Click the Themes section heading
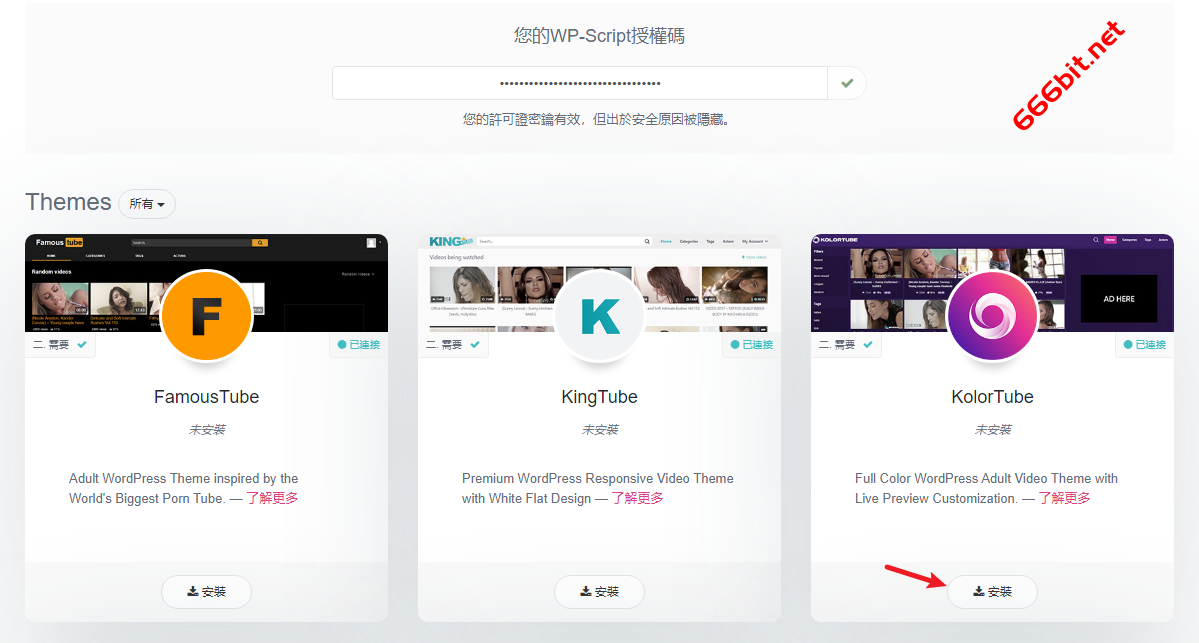This screenshot has width=1199, height=643. 68,202
